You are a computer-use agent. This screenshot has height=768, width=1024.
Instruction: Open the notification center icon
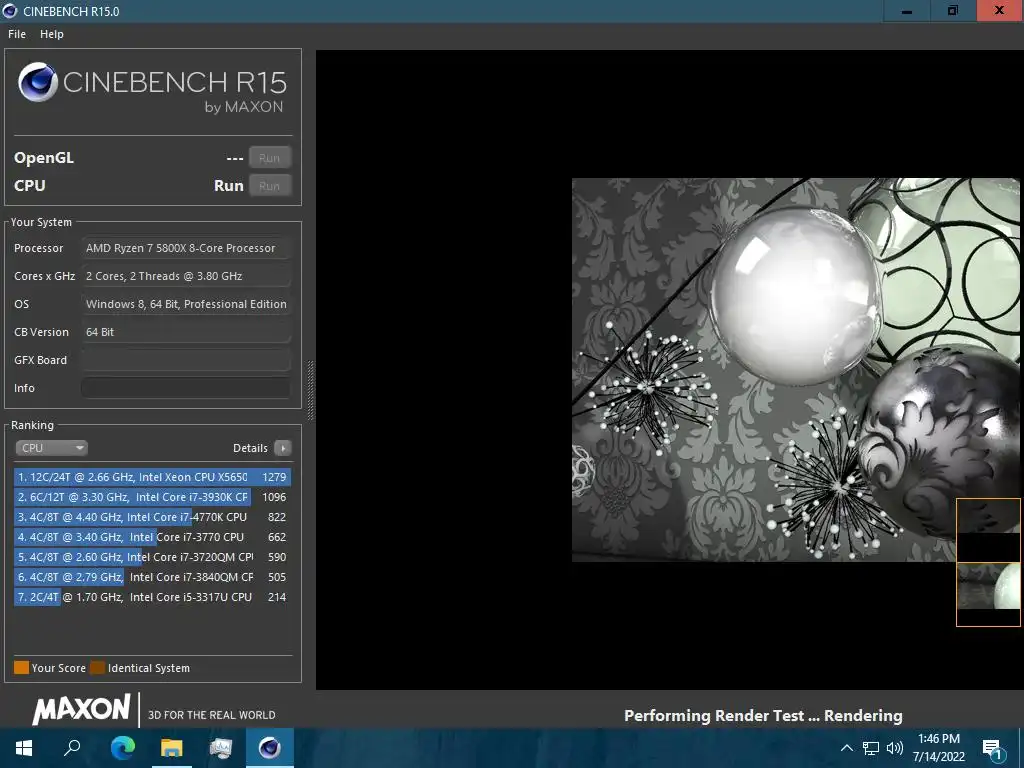click(x=992, y=749)
